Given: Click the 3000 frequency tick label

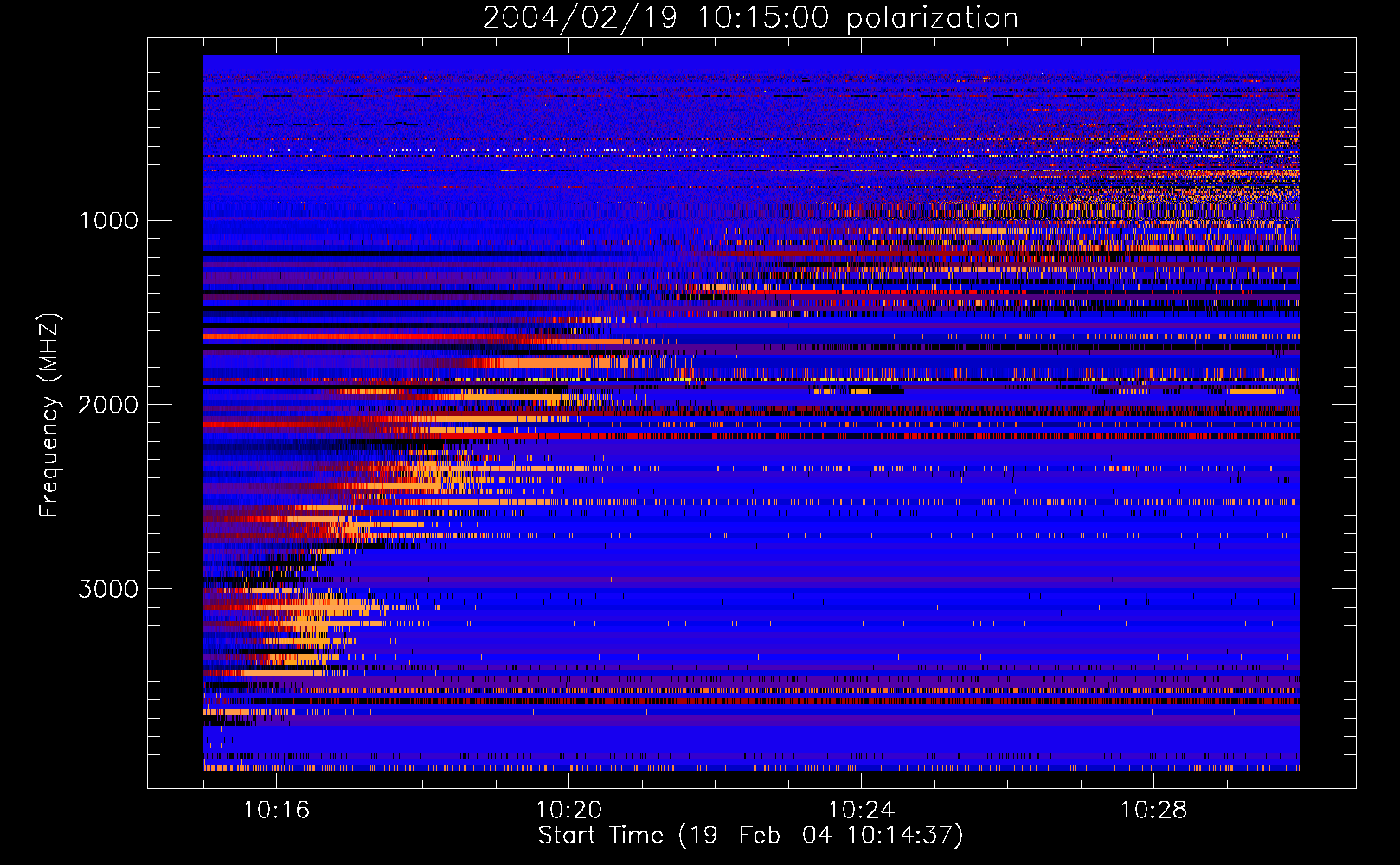Looking at the screenshot, I should 108,589.
